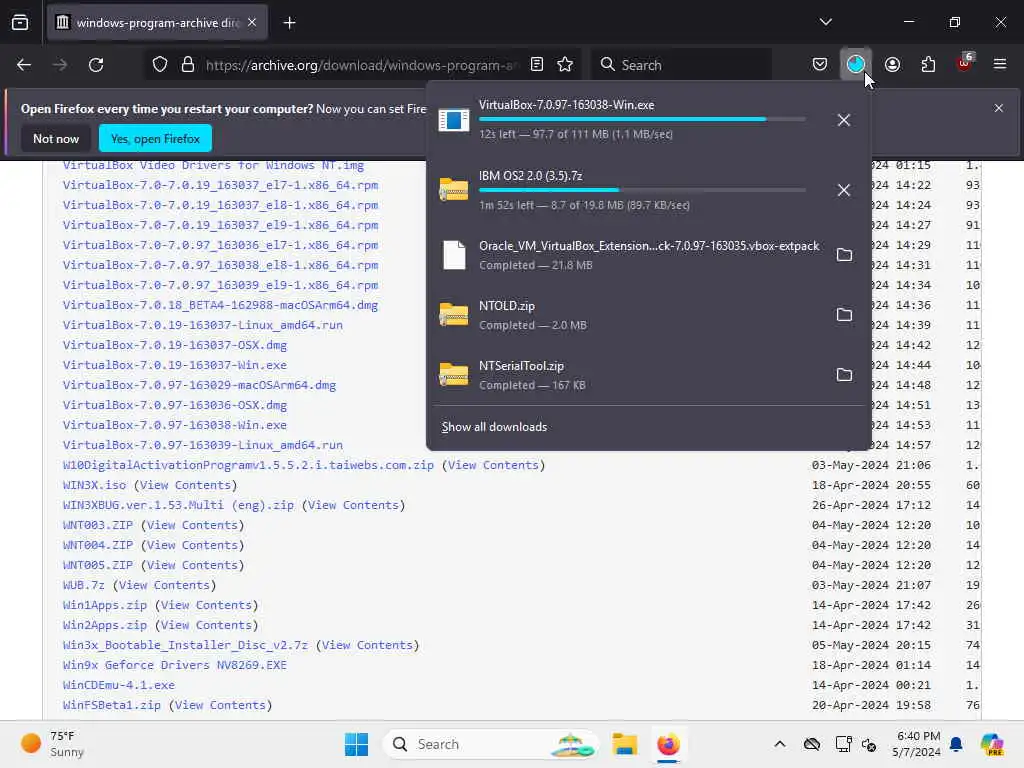Viewport: 1024px width, 768px height.
Task: Open File Explorer from taskbar
Action: click(x=624, y=744)
